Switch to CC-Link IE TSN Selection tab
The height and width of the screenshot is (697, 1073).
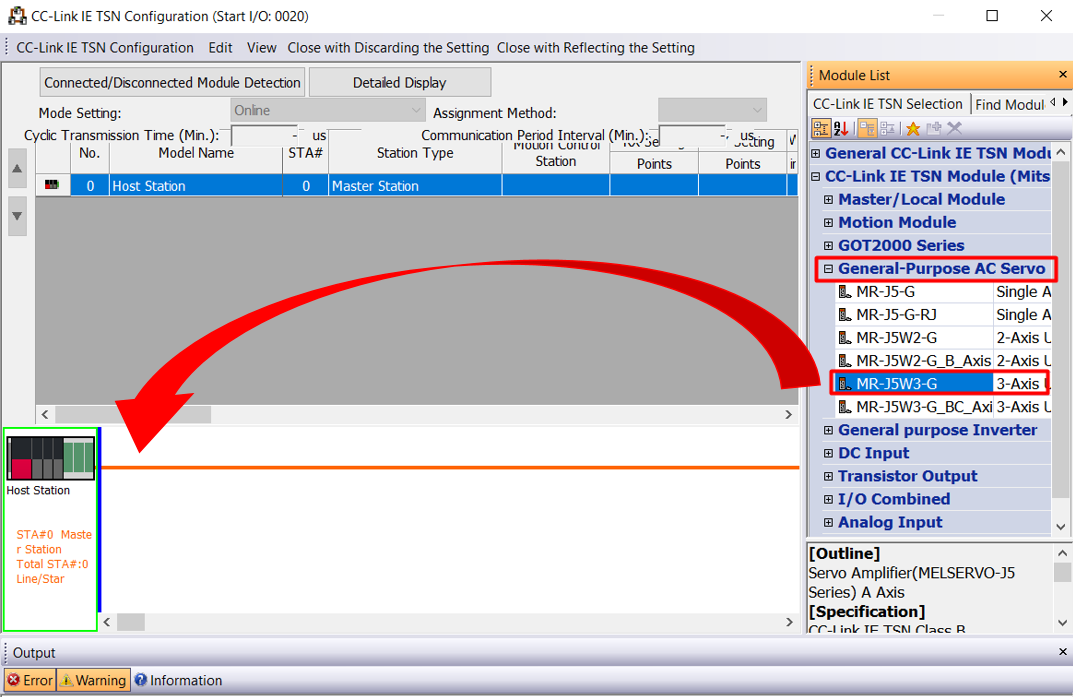tap(888, 104)
